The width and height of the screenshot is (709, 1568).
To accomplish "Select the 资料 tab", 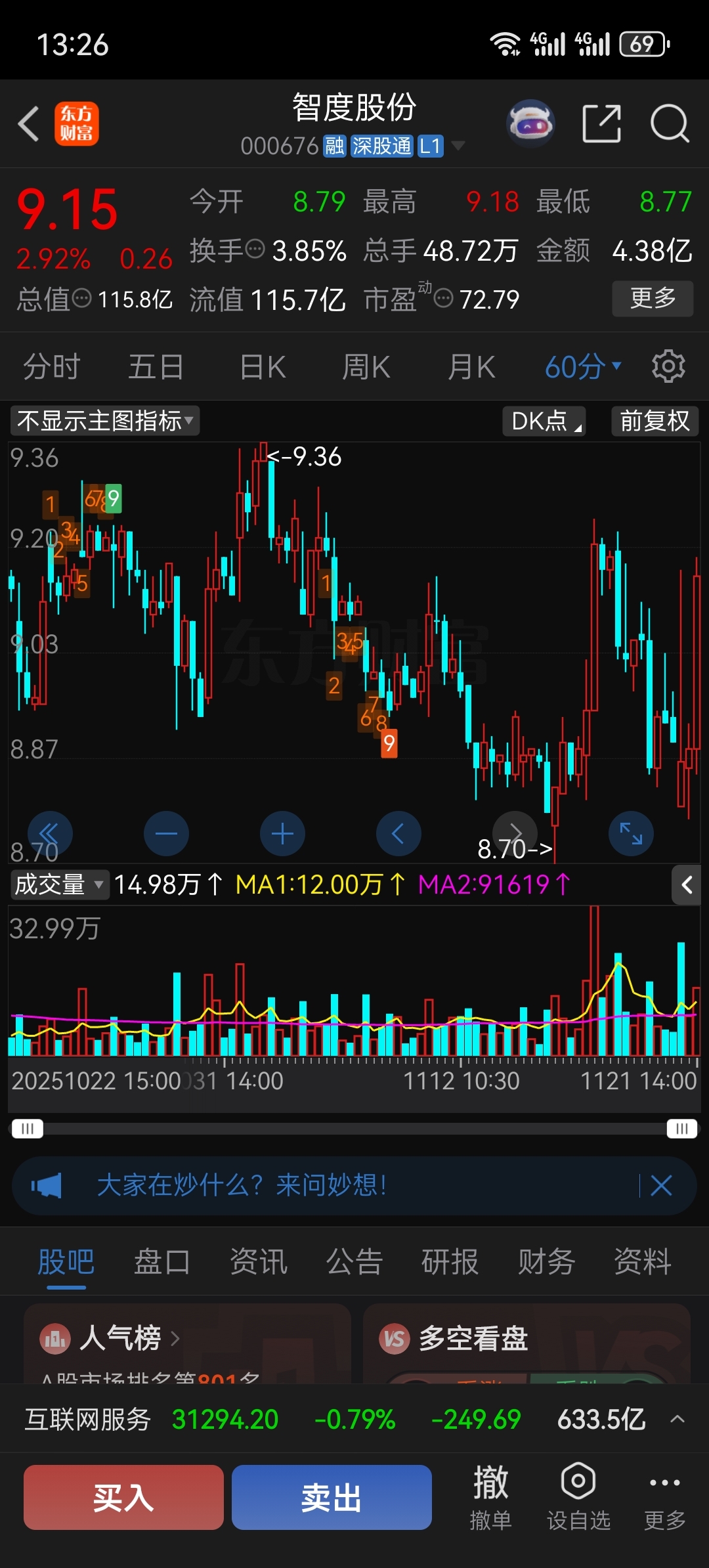I will click(643, 1261).
